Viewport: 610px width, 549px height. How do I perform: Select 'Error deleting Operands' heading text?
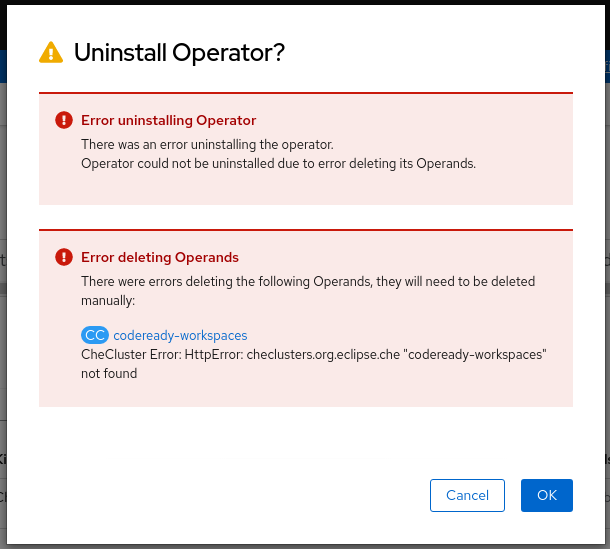[x=160, y=257]
